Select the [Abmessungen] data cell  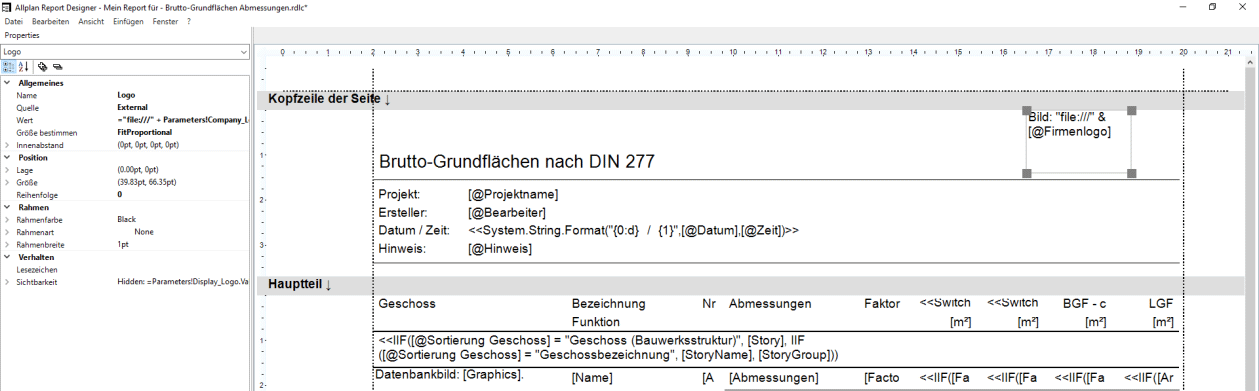[x=774, y=378]
